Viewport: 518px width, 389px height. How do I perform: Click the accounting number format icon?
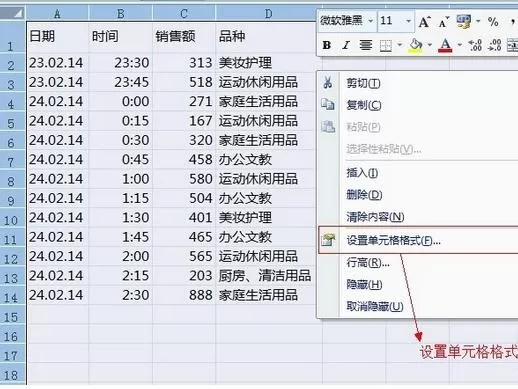tap(464, 22)
